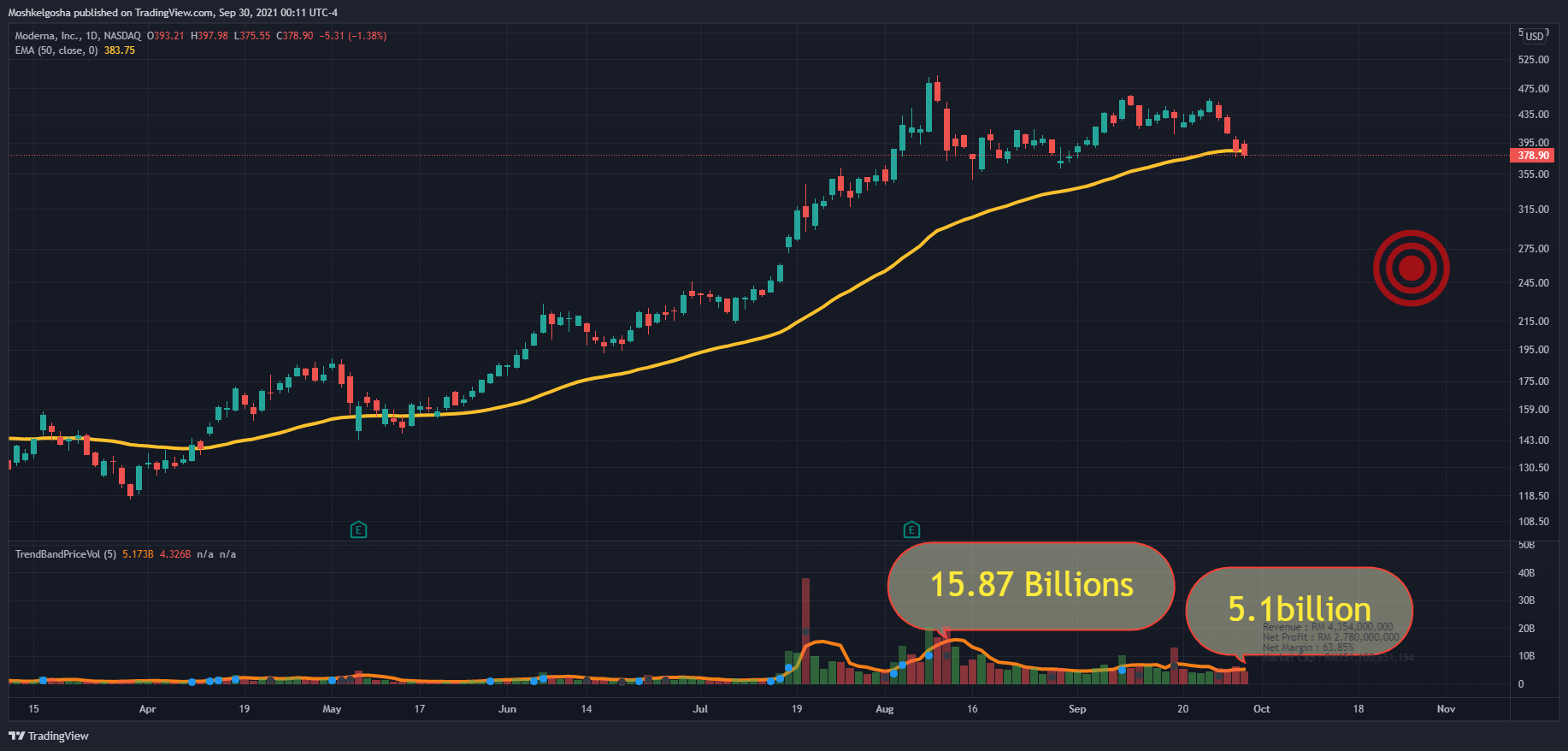Select the 5.1billion callout balloon
The height and width of the screenshot is (751, 1568).
tap(1300, 610)
